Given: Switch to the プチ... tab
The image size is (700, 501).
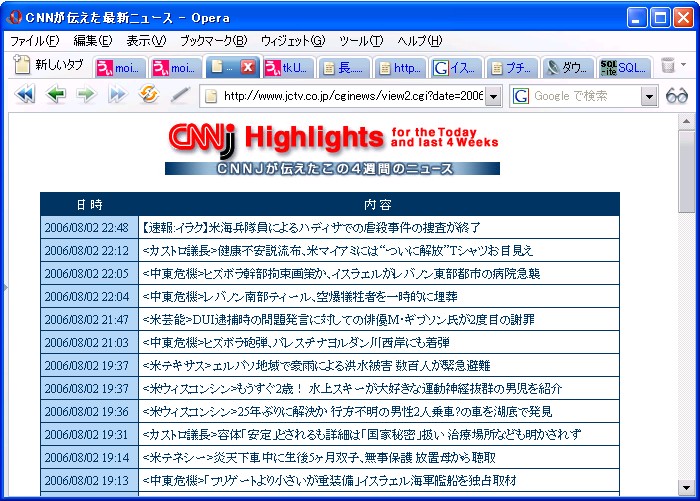Looking at the screenshot, I should 512,68.
